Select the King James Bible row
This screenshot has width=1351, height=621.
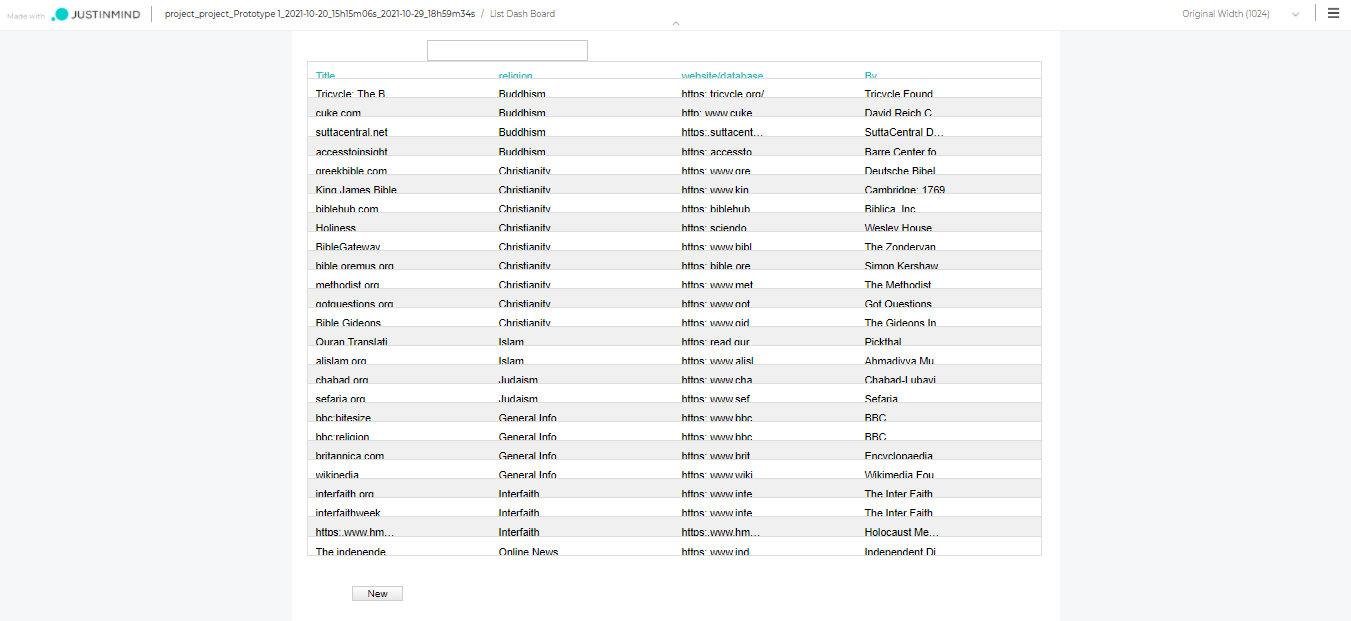point(356,189)
